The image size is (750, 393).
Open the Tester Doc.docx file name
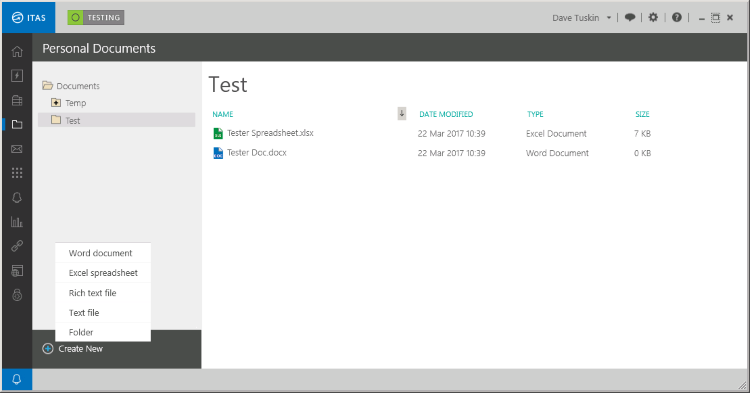pyautogui.click(x=257, y=153)
